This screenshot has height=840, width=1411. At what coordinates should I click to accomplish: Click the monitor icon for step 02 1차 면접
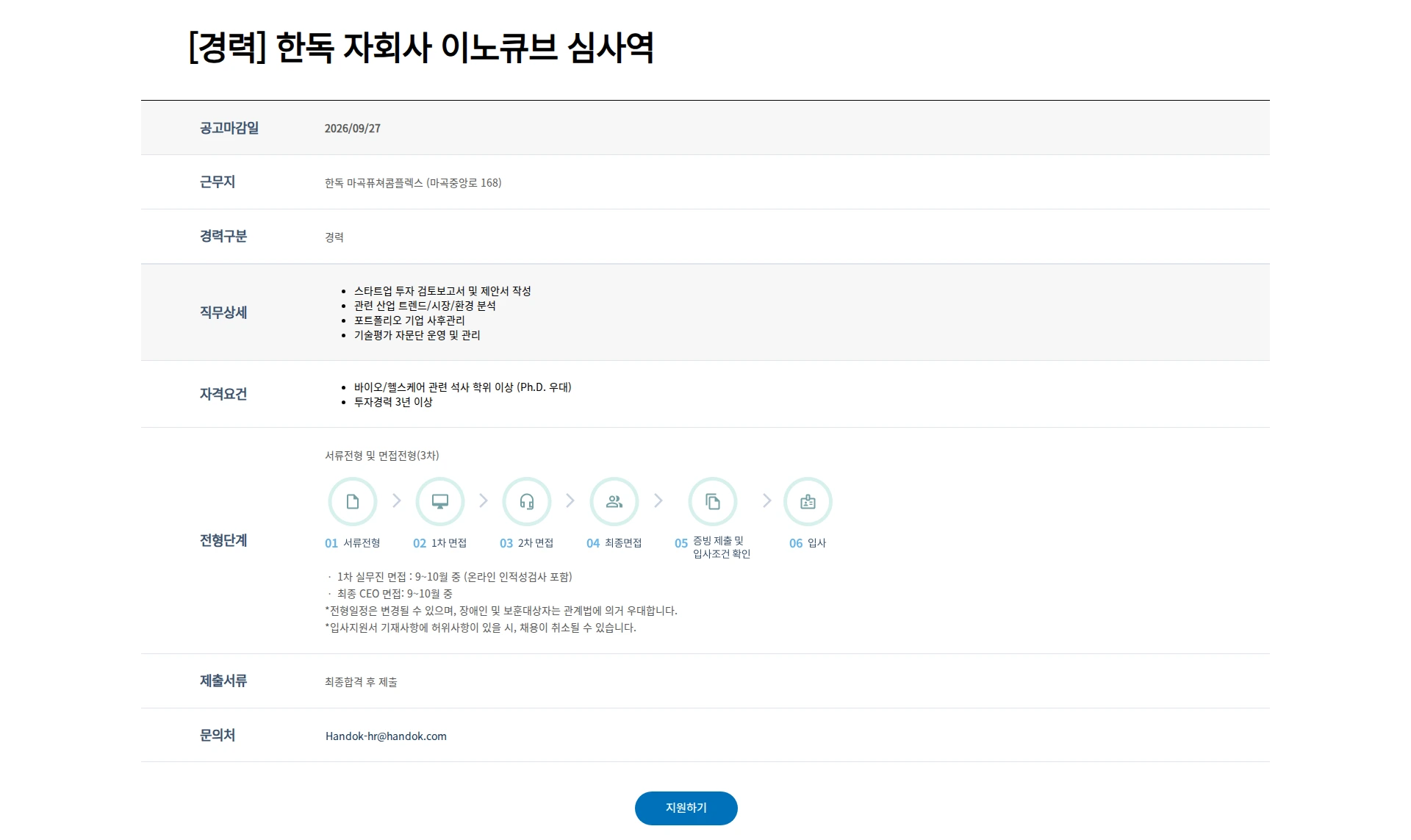[440, 502]
